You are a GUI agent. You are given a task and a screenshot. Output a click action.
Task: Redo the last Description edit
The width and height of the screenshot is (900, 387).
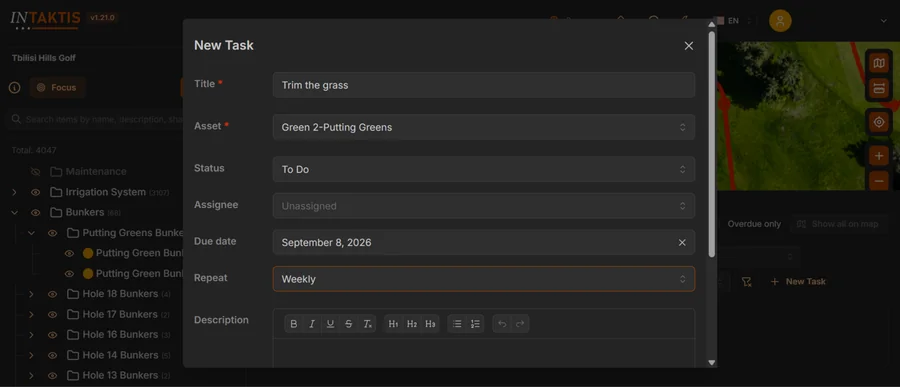click(520, 324)
